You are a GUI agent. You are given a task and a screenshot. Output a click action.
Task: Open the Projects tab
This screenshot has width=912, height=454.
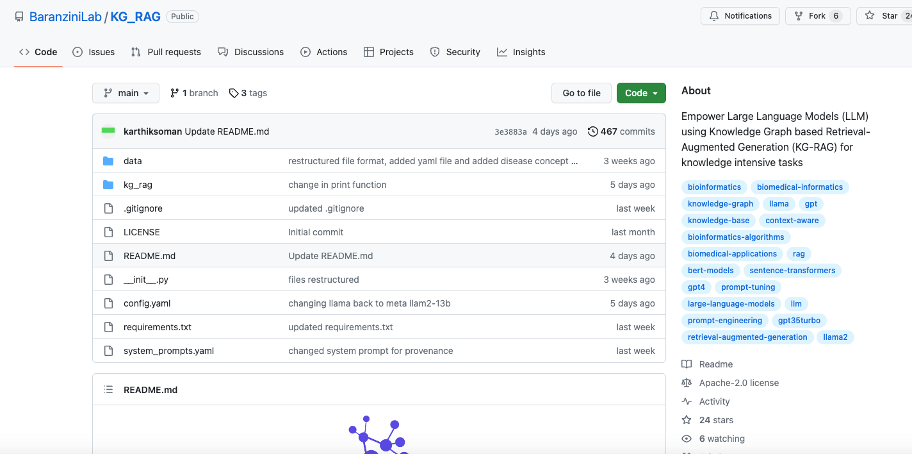coord(389,52)
